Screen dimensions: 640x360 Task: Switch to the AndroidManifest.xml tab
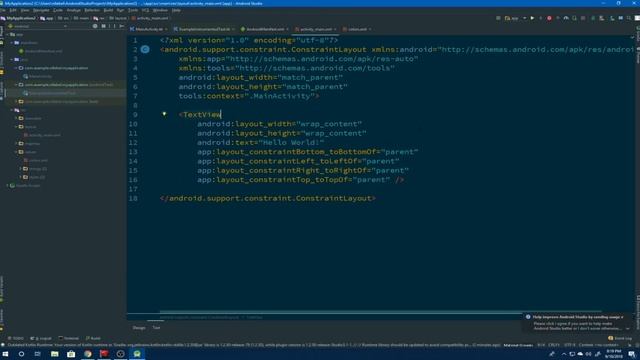coord(264,29)
